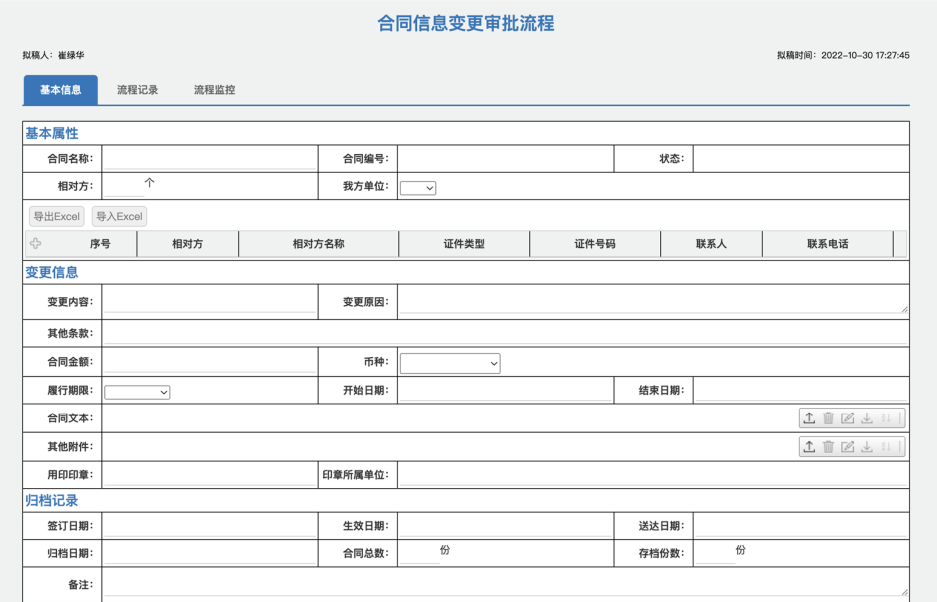Viewport: 937px width, 602px height.
Task: Download the 合同文本 file
Action: coord(867,418)
